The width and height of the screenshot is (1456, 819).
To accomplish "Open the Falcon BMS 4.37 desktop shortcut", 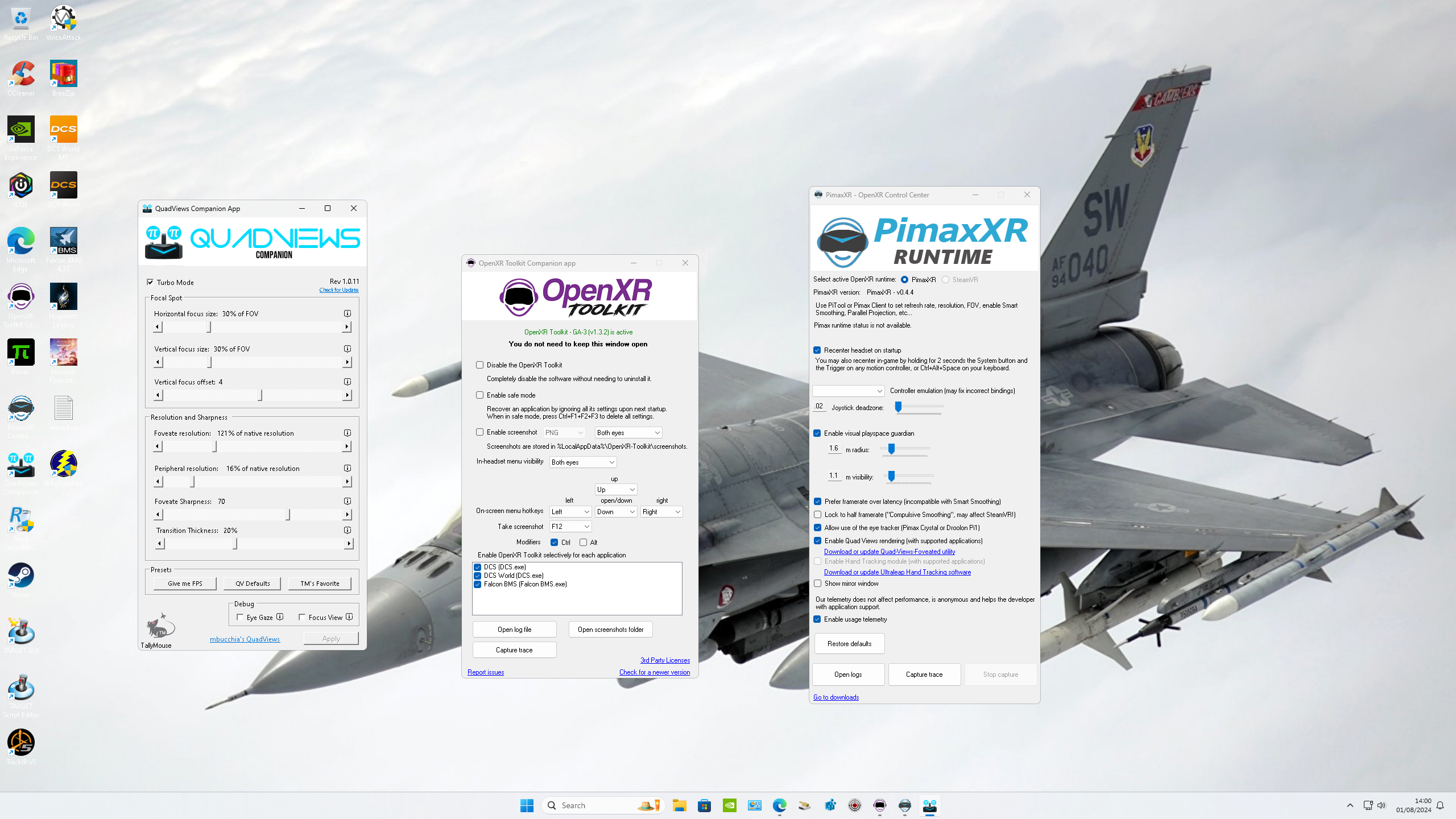I will (63, 250).
